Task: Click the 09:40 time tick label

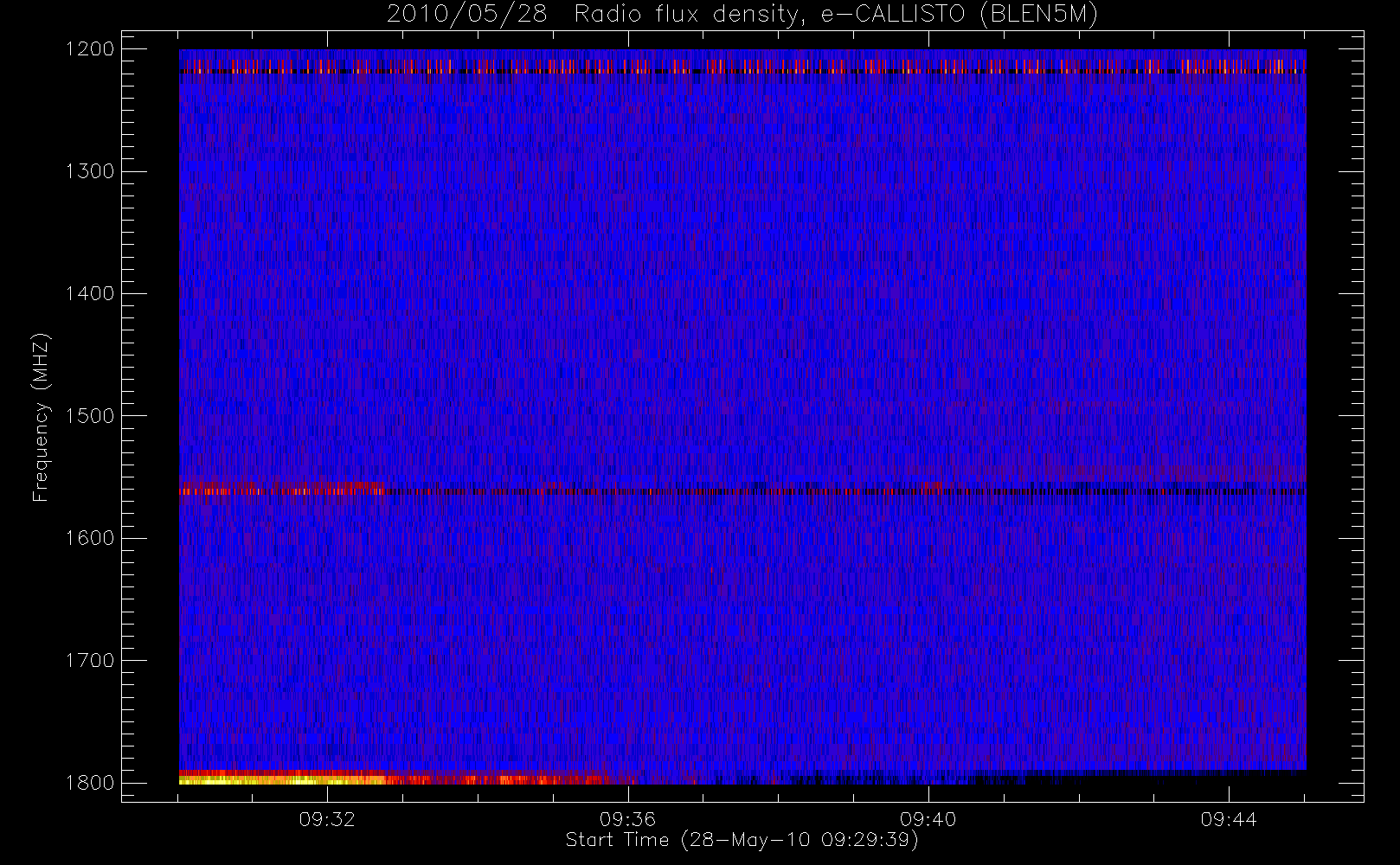Action: [928, 819]
